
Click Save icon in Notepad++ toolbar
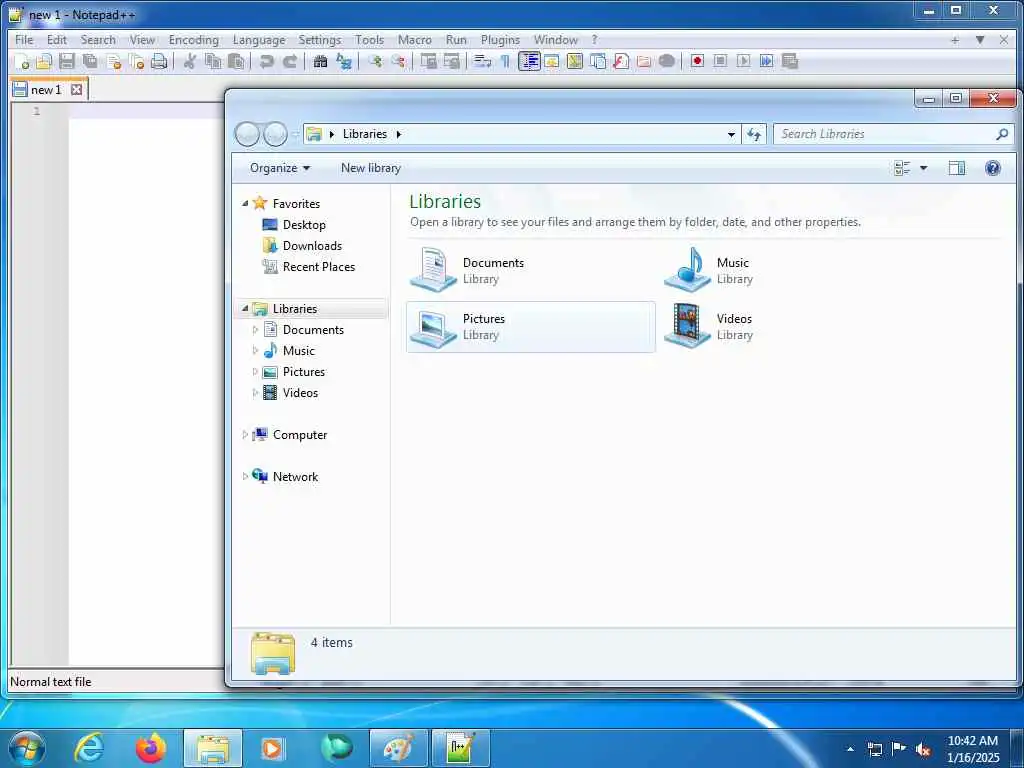pos(67,61)
